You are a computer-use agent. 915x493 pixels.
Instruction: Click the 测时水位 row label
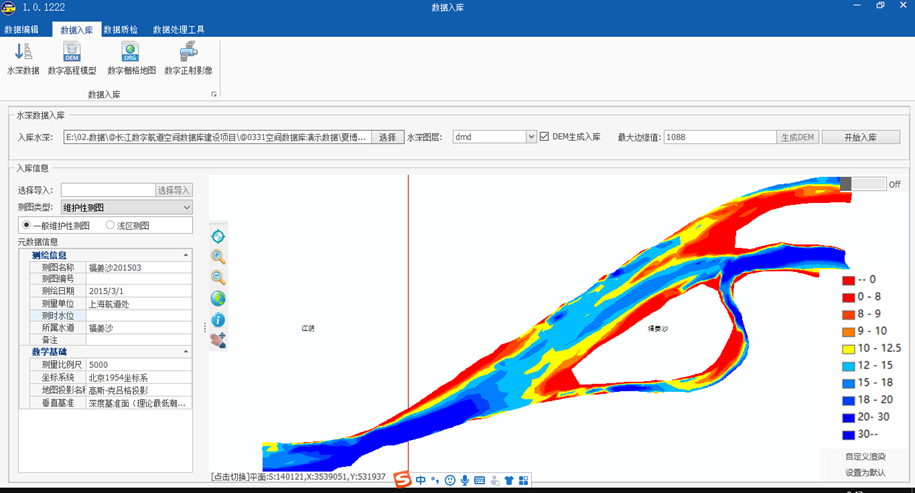pyautogui.click(x=58, y=316)
